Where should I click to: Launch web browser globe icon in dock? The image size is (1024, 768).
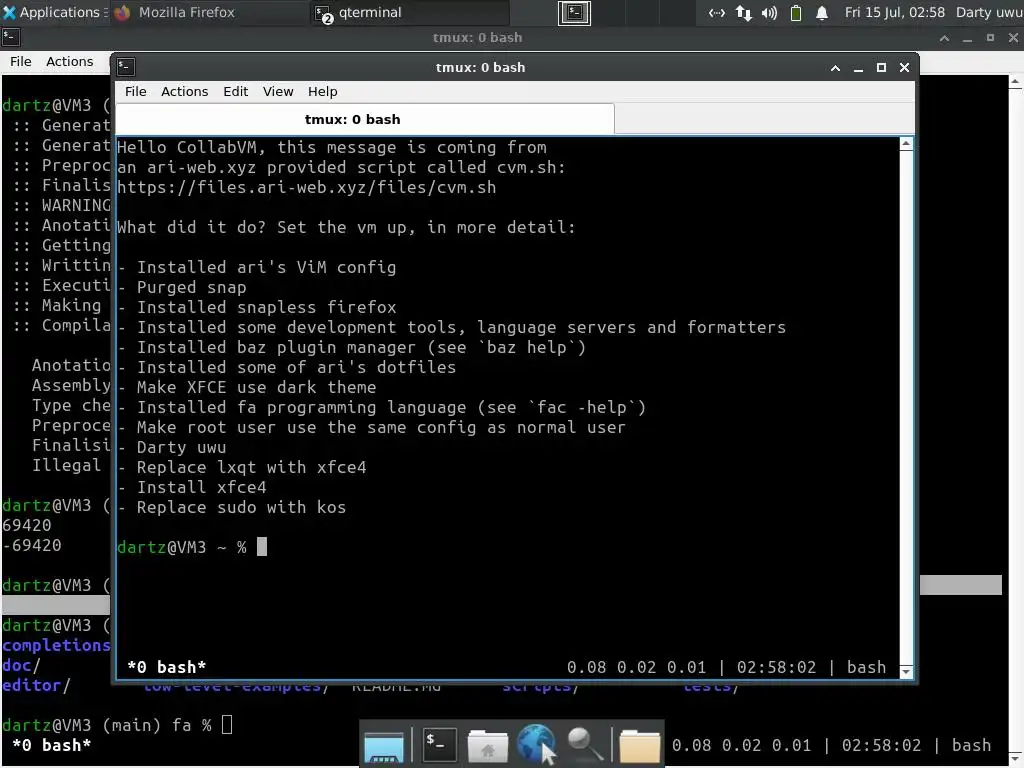click(536, 744)
